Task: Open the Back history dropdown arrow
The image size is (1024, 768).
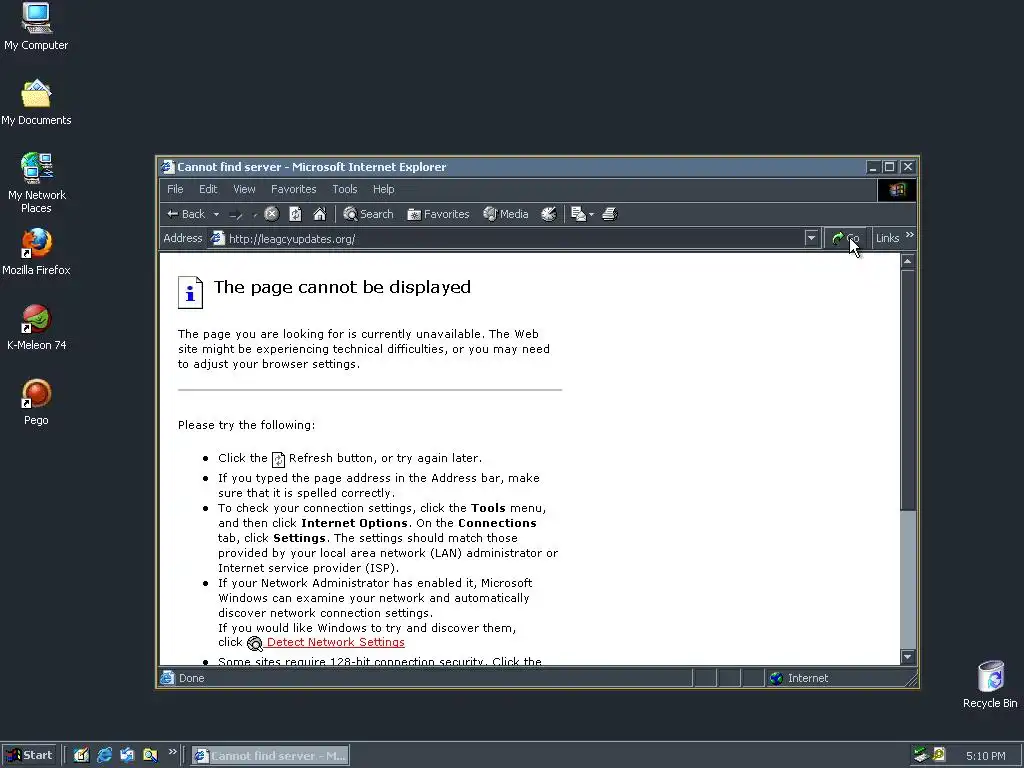Action: [x=216, y=214]
